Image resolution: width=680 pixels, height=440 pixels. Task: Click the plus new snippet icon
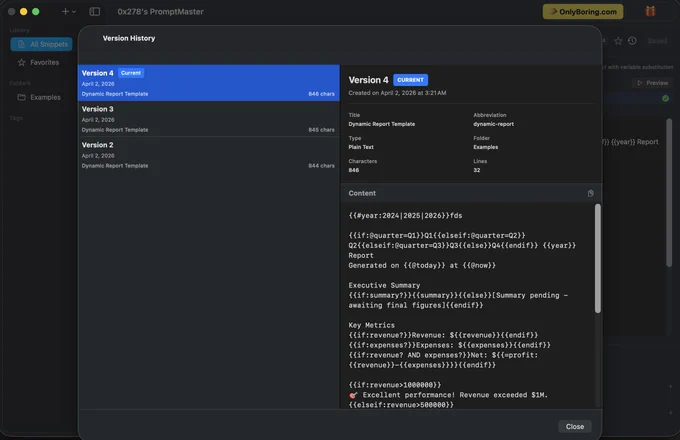pos(65,12)
